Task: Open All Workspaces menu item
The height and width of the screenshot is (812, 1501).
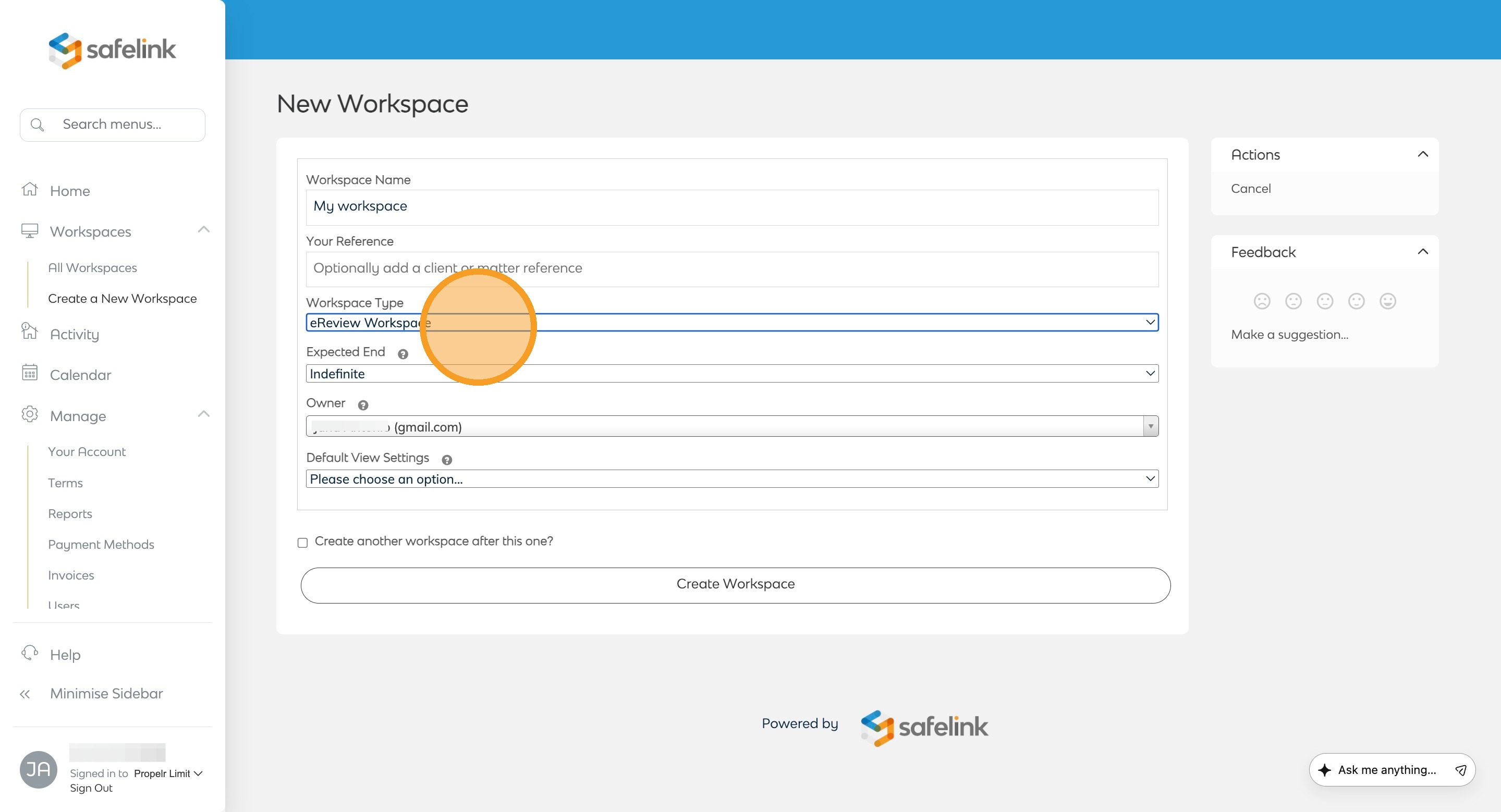Action: tap(92, 268)
